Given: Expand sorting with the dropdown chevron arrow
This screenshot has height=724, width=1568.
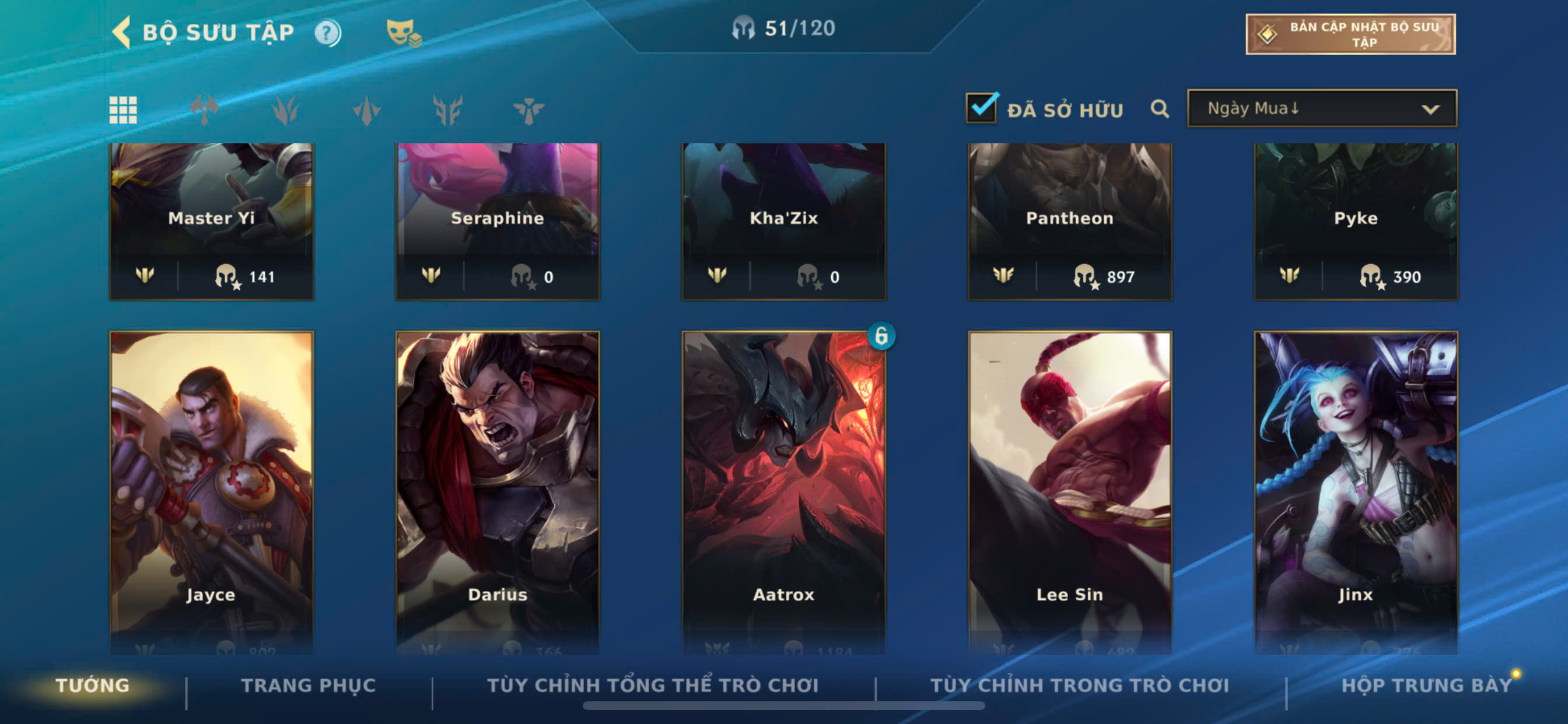Looking at the screenshot, I should tap(1430, 110).
